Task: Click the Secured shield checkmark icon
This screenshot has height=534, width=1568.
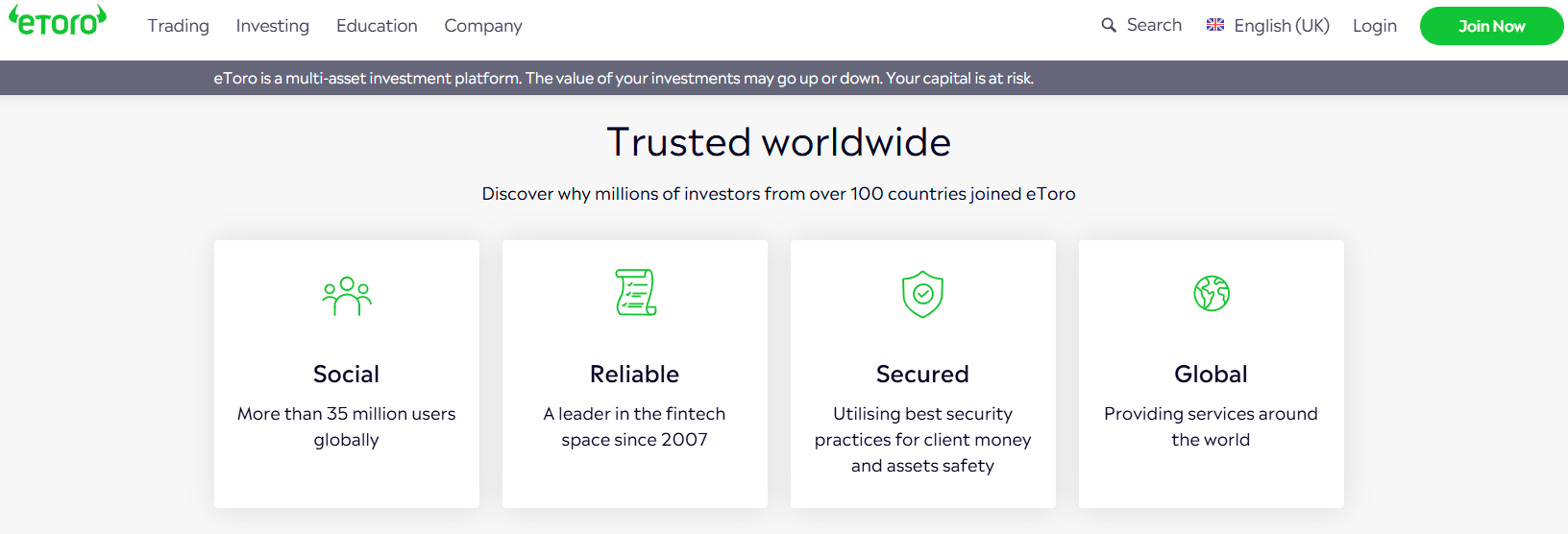Action: [x=922, y=294]
